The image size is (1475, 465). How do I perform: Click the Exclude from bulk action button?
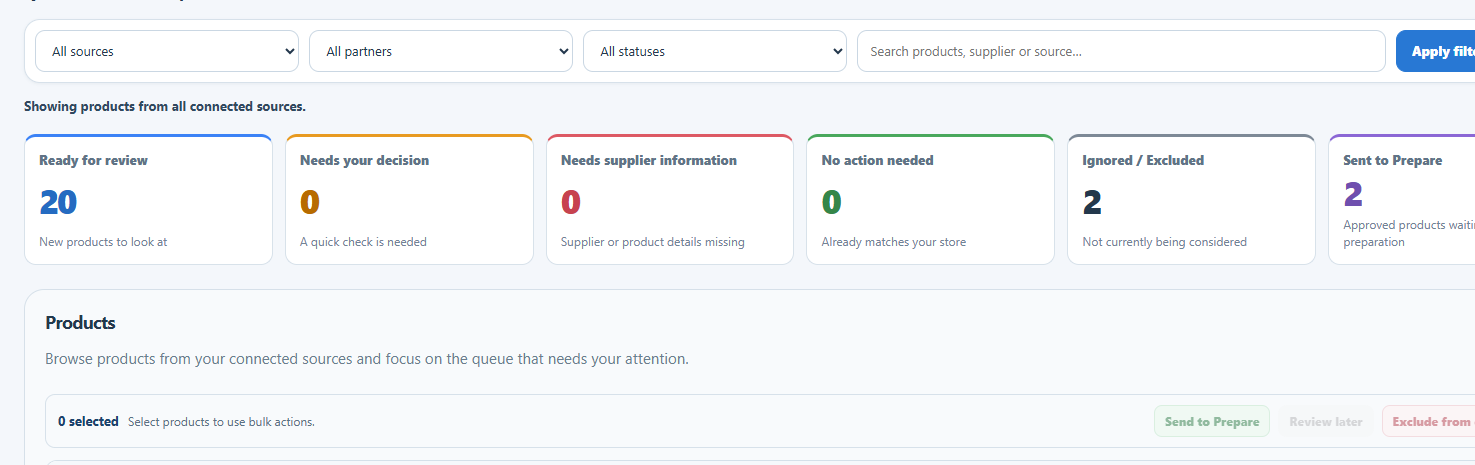point(1429,421)
